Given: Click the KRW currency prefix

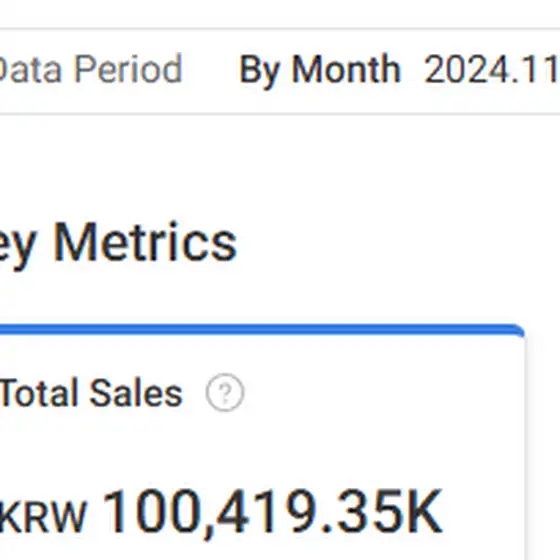Looking at the screenshot, I should click(x=43, y=517).
